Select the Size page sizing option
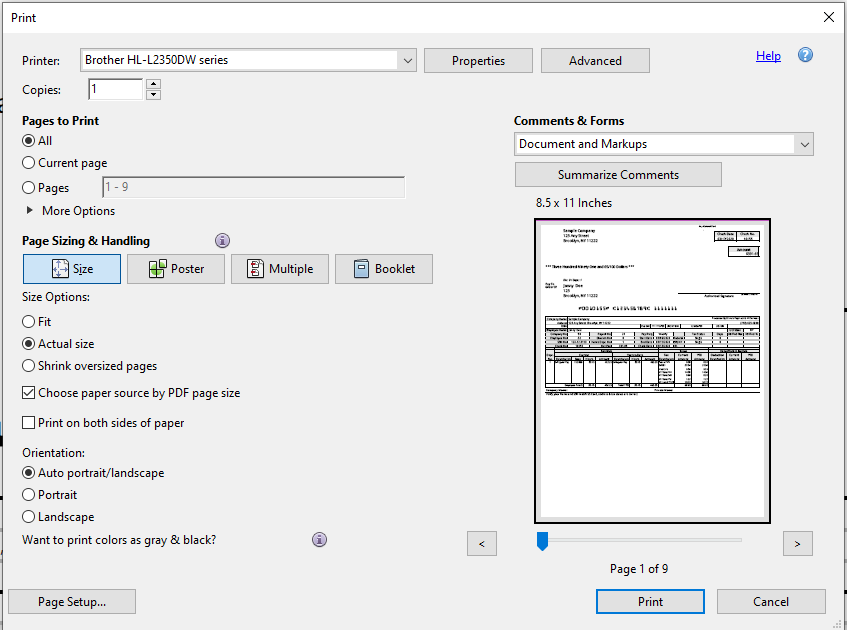This screenshot has width=847, height=630. (72, 269)
